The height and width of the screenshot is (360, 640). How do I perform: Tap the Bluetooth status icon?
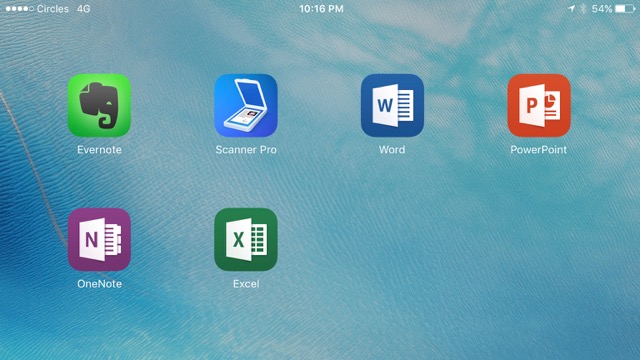[x=583, y=9]
